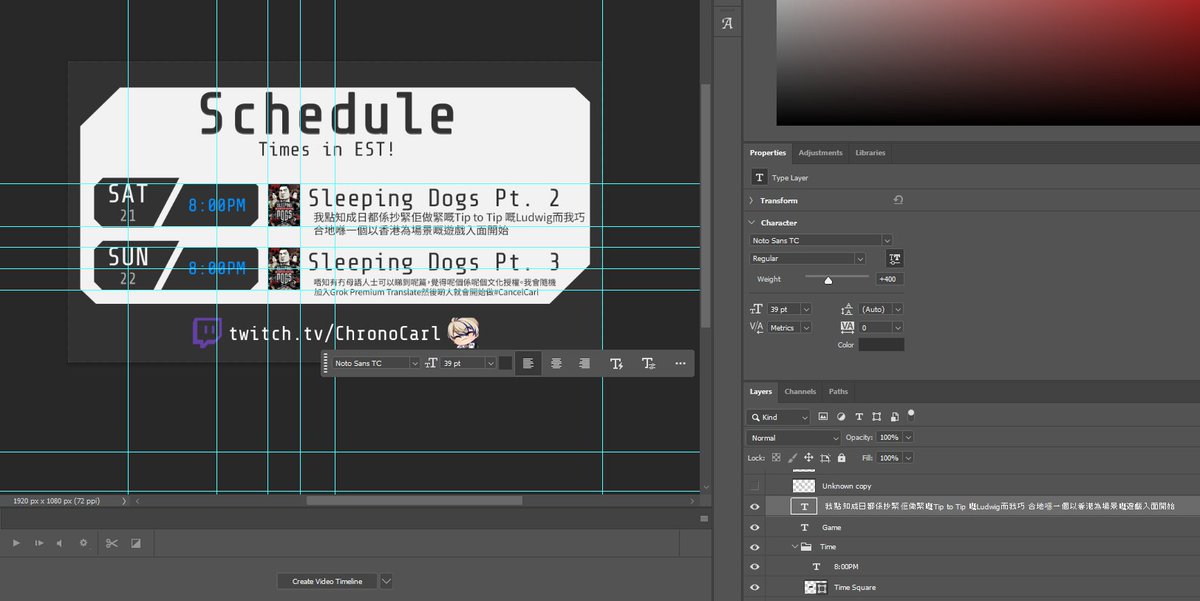This screenshot has height=601, width=1200.
Task: Right align text in floating taskbar
Action: 585,363
